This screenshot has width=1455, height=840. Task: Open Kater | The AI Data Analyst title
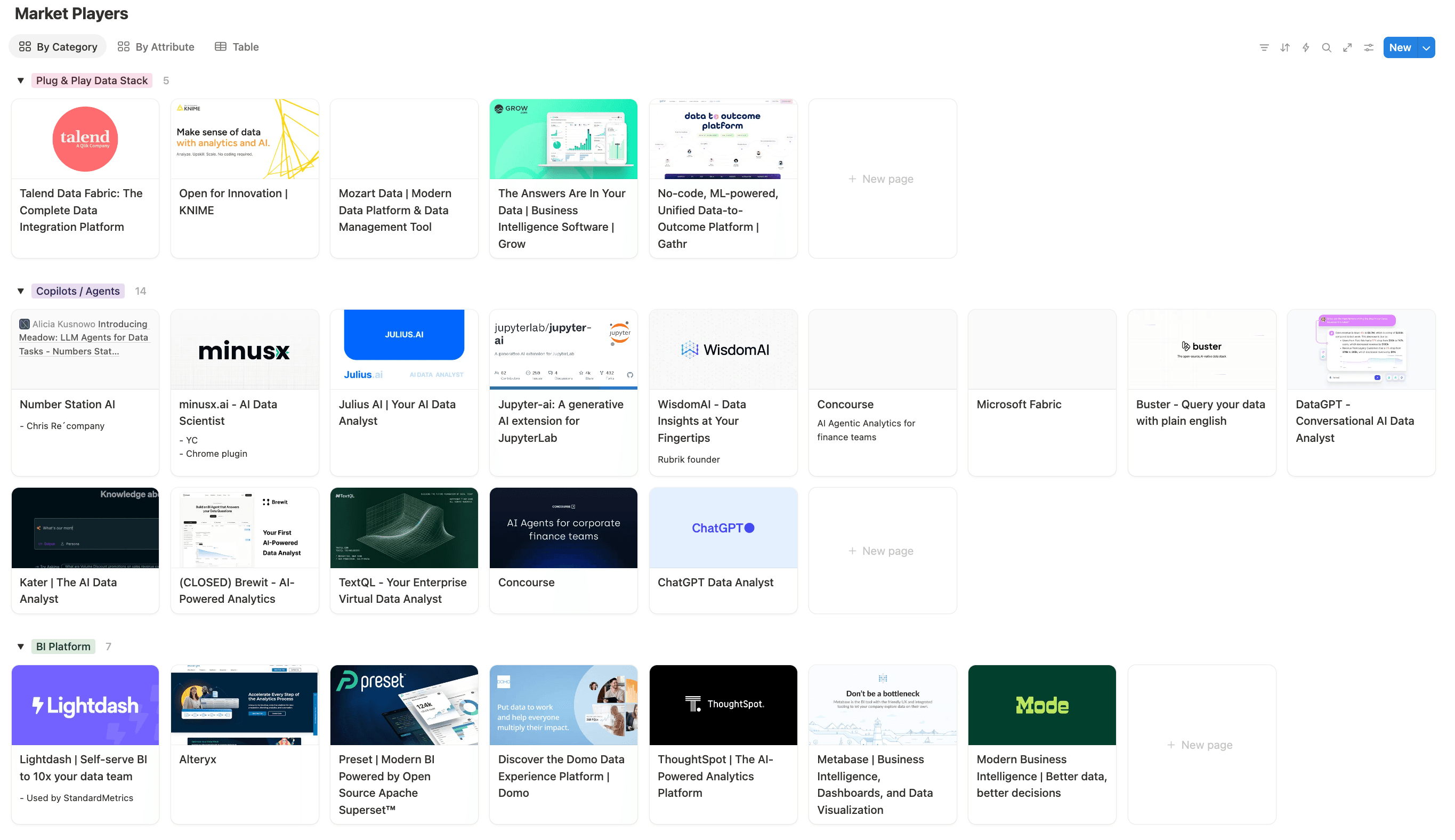coord(68,591)
